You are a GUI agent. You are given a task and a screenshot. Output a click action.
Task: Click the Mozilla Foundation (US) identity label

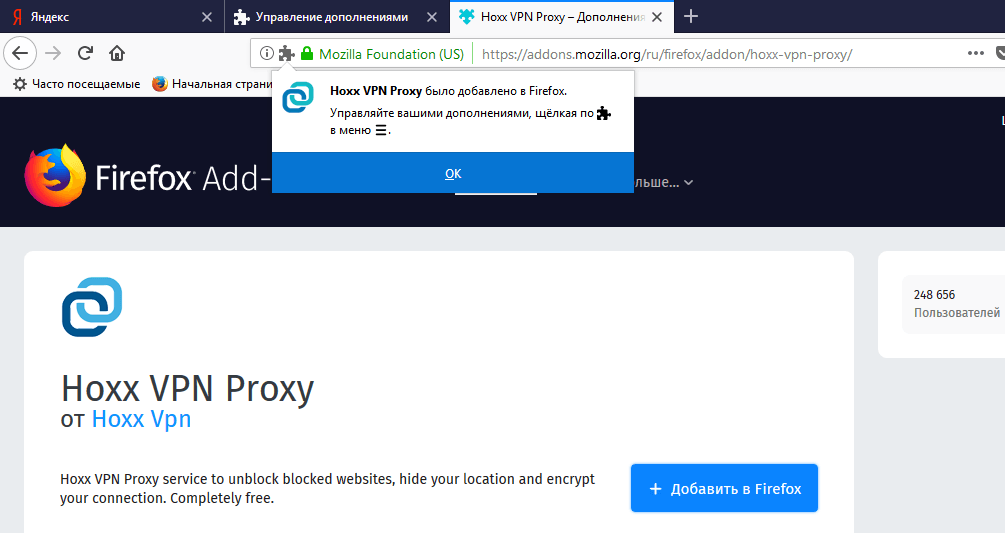tap(392, 54)
